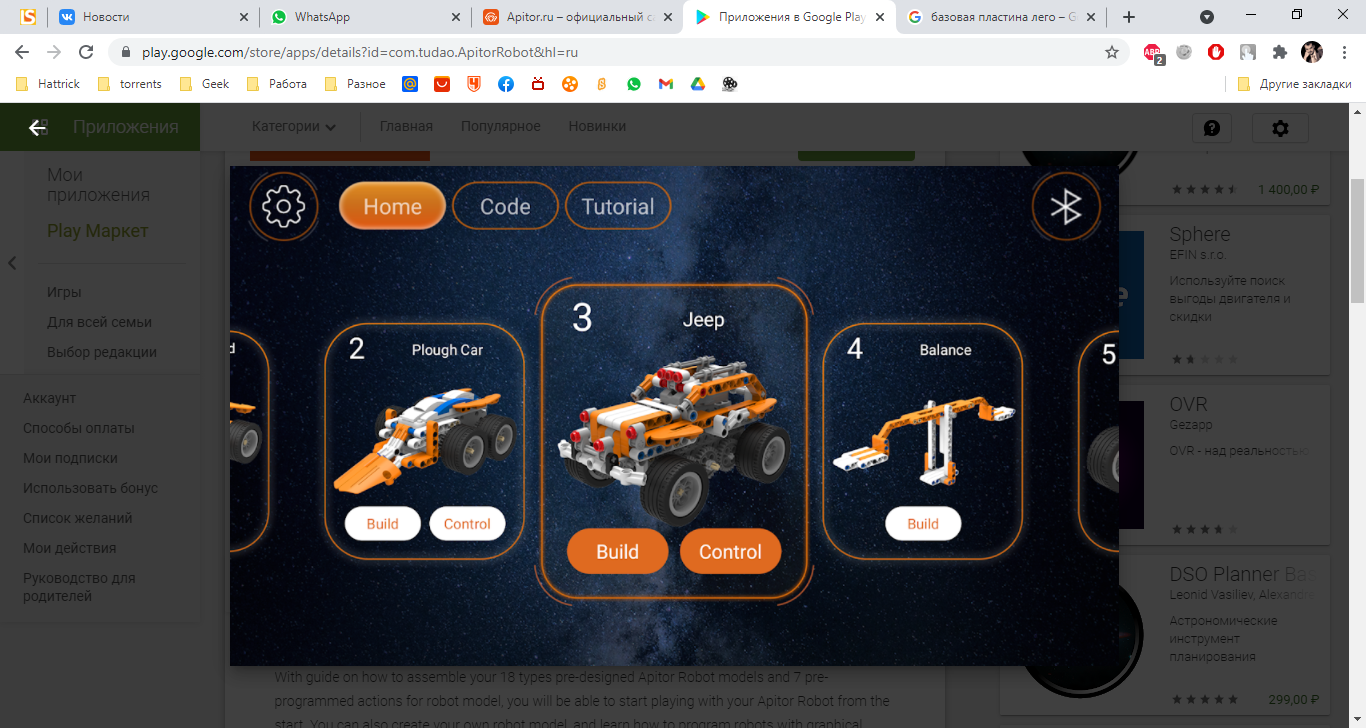Image resolution: width=1366 pixels, height=728 pixels.
Task: Select the Code tab in app screenshot
Action: (505, 207)
